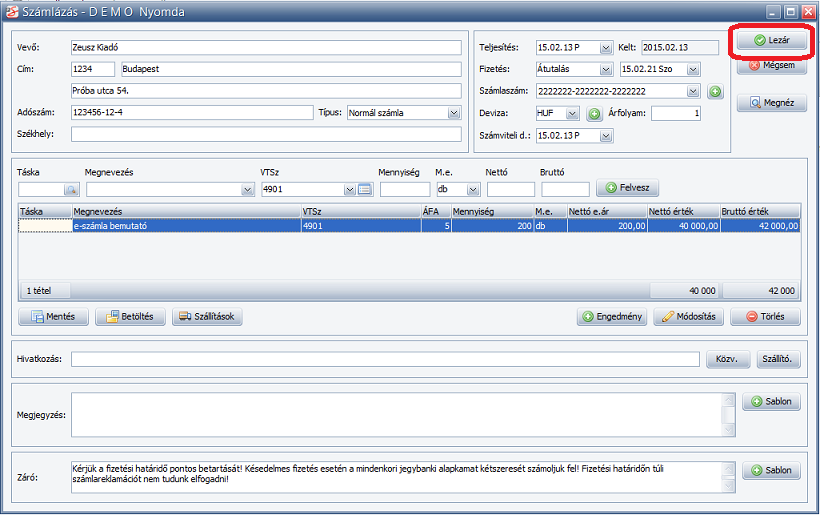Expand the Fizetés payment method dropdown
Screen dimensions: 820x515
click(606, 69)
